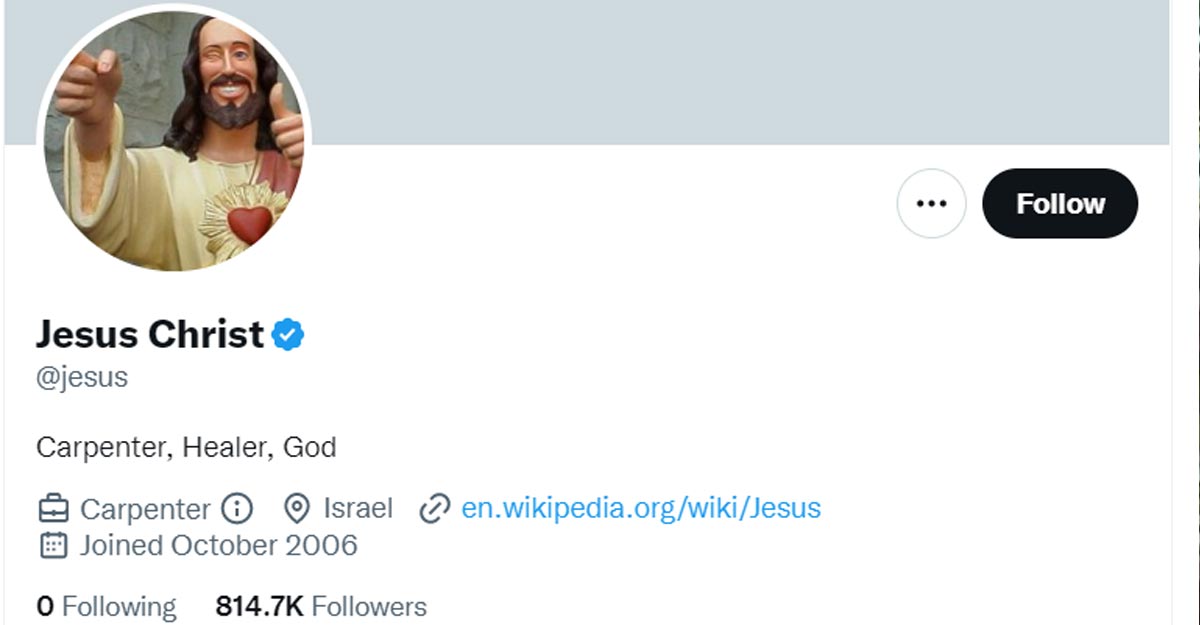Click the Israel location text
Screen dimensions: 1200x625
pos(358,508)
